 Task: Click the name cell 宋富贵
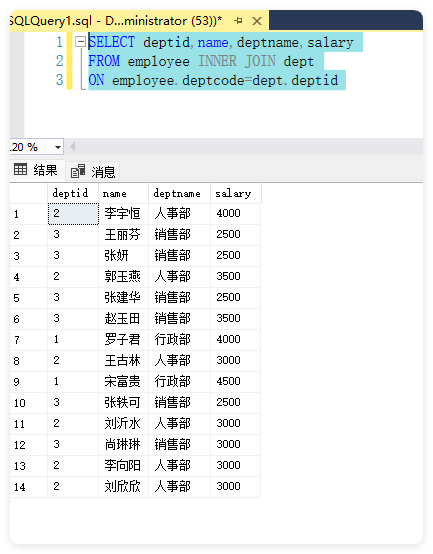(124, 382)
